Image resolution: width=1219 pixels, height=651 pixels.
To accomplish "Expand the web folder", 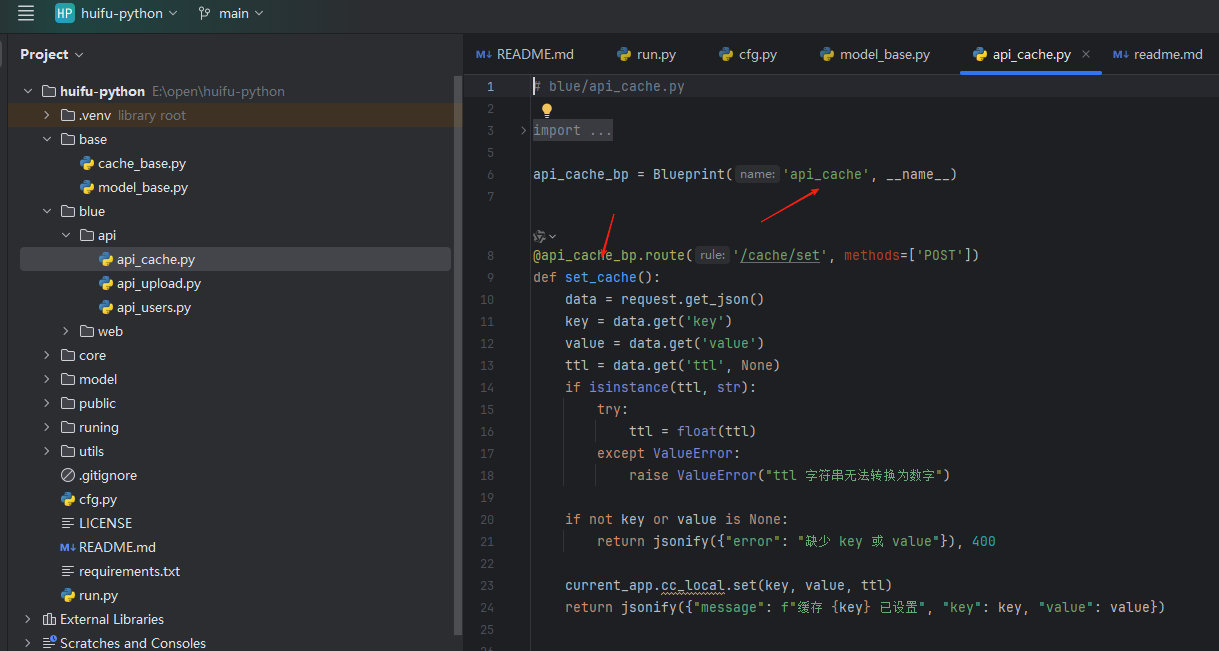I will coord(66,331).
